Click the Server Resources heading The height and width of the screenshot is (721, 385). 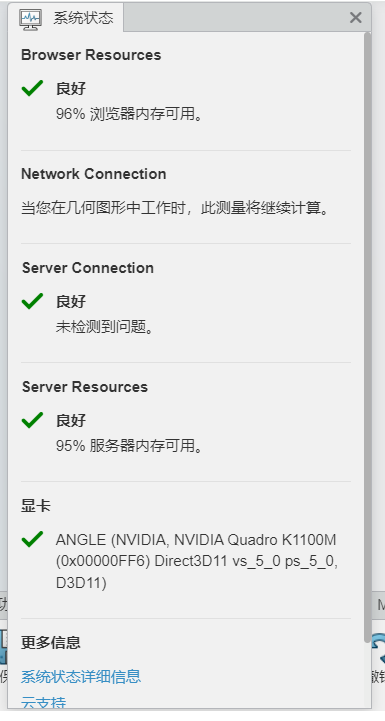(85, 387)
